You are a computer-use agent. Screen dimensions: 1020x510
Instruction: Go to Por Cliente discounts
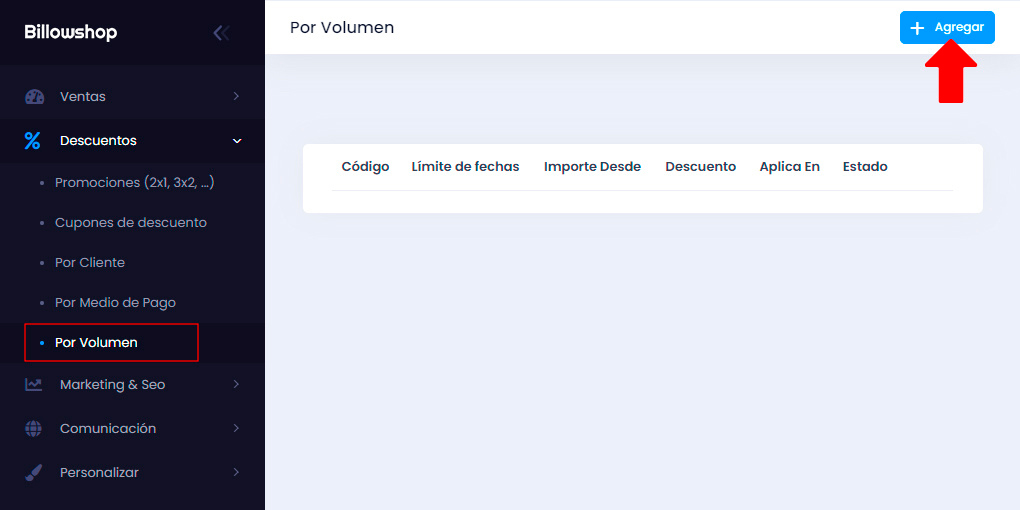(90, 263)
